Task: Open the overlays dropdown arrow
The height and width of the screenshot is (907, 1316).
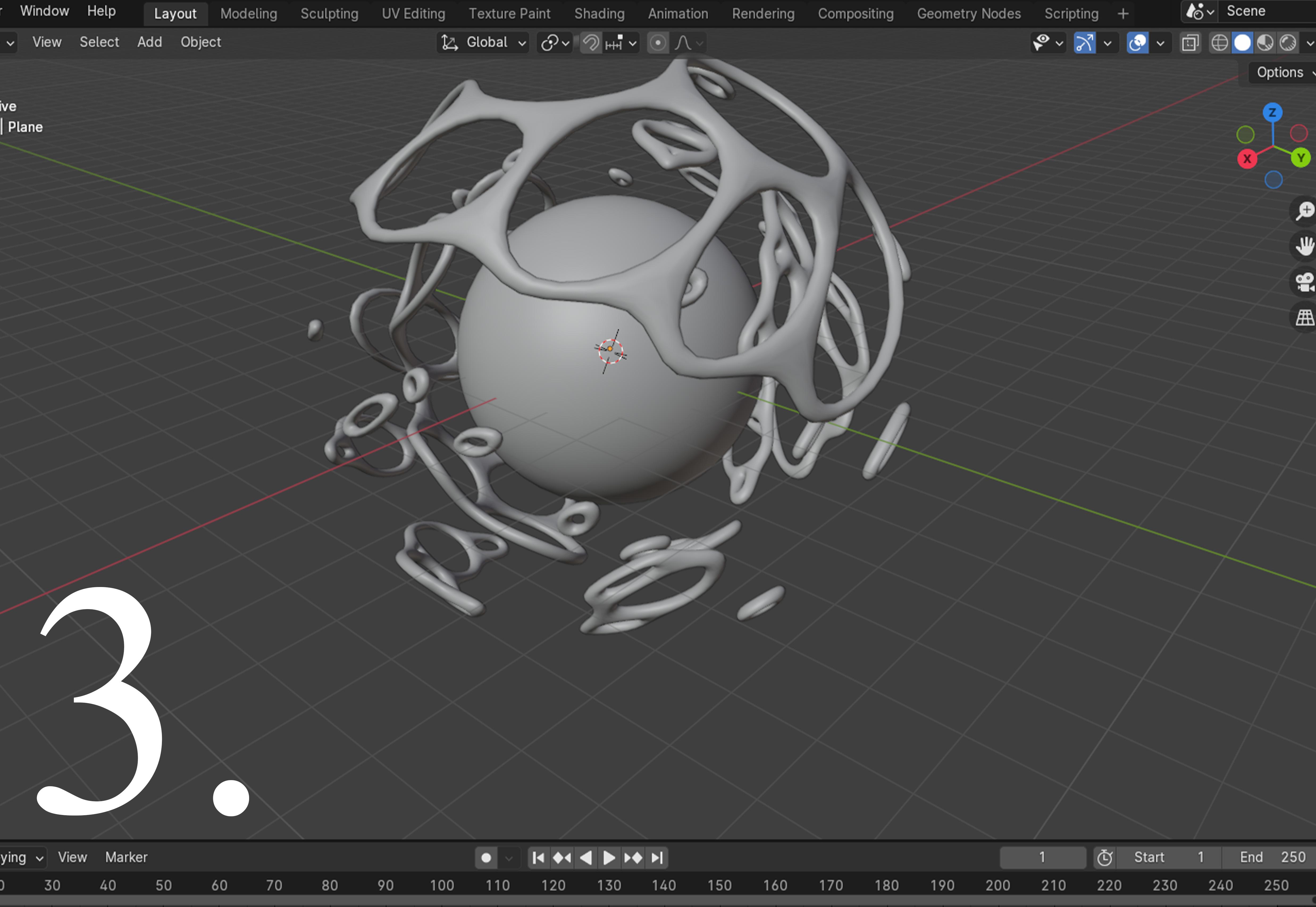Action: pyautogui.click(x=1160, y=43)
